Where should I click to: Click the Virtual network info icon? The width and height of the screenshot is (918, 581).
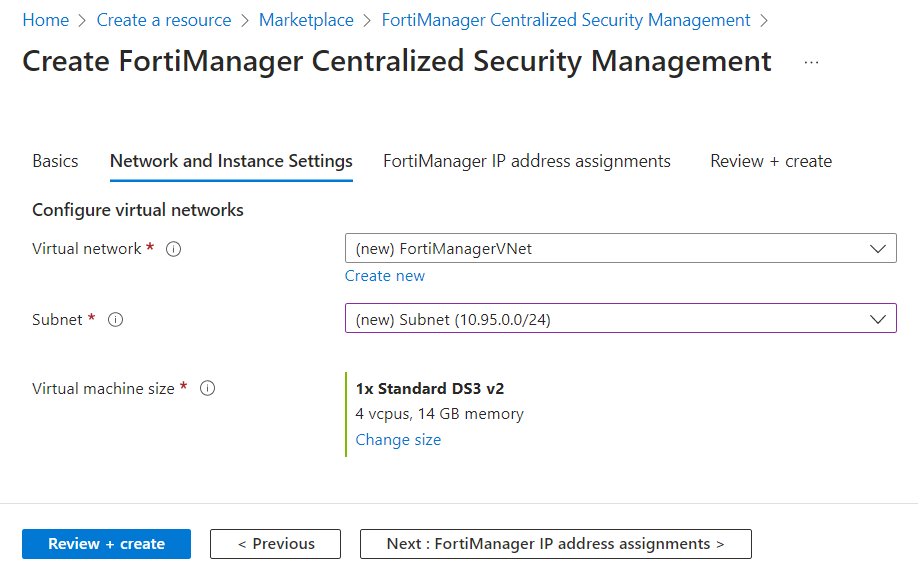tap(173, 249)
